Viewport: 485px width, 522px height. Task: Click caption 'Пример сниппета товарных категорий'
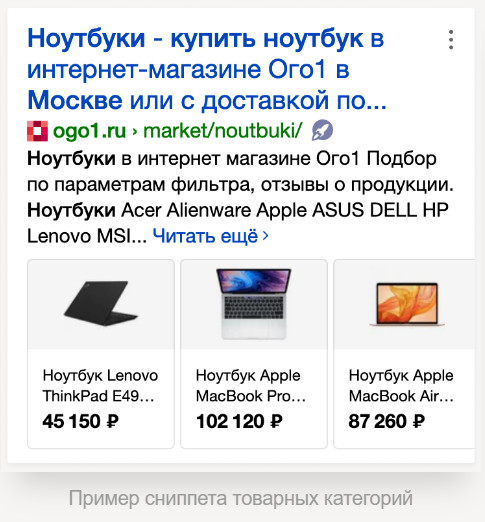241,498
